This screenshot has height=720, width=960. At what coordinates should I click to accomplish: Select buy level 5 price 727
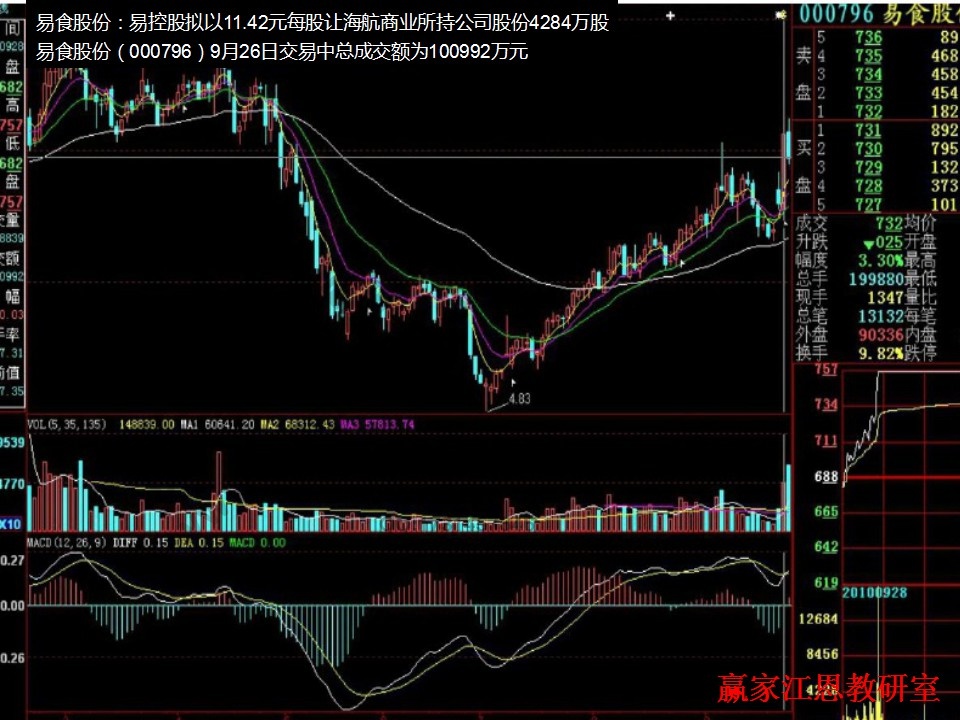pos(867,204)
